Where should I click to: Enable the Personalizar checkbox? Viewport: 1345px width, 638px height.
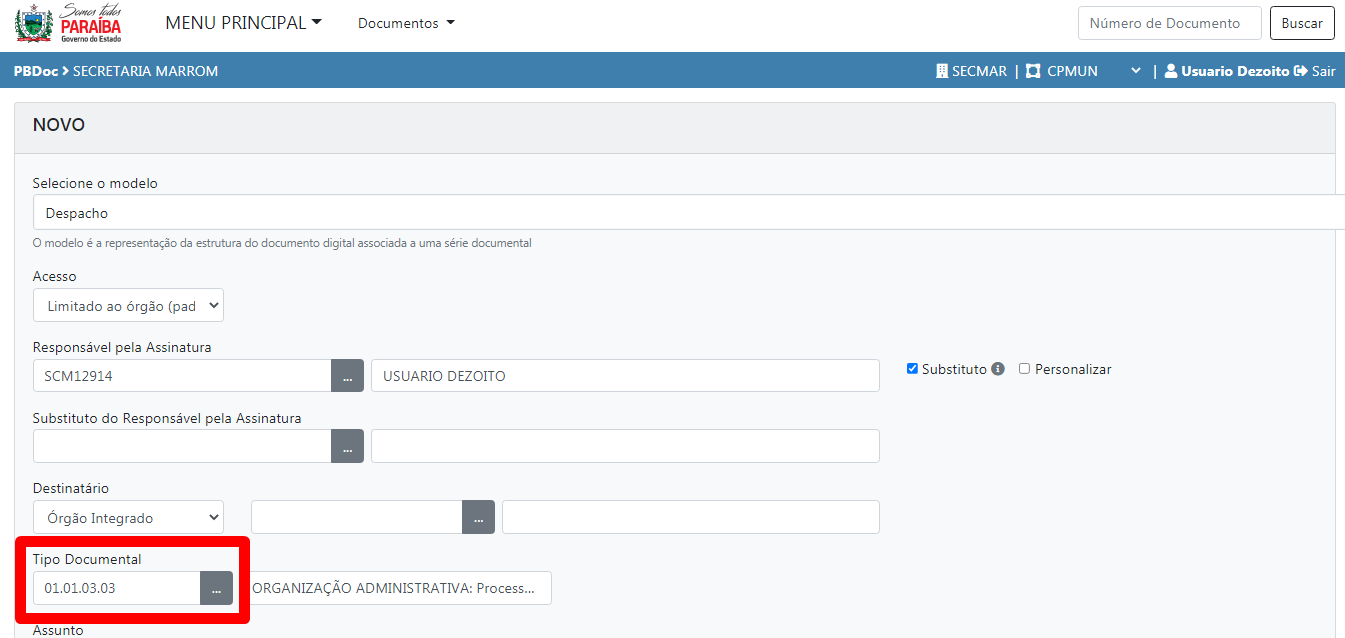(1024, 369)
